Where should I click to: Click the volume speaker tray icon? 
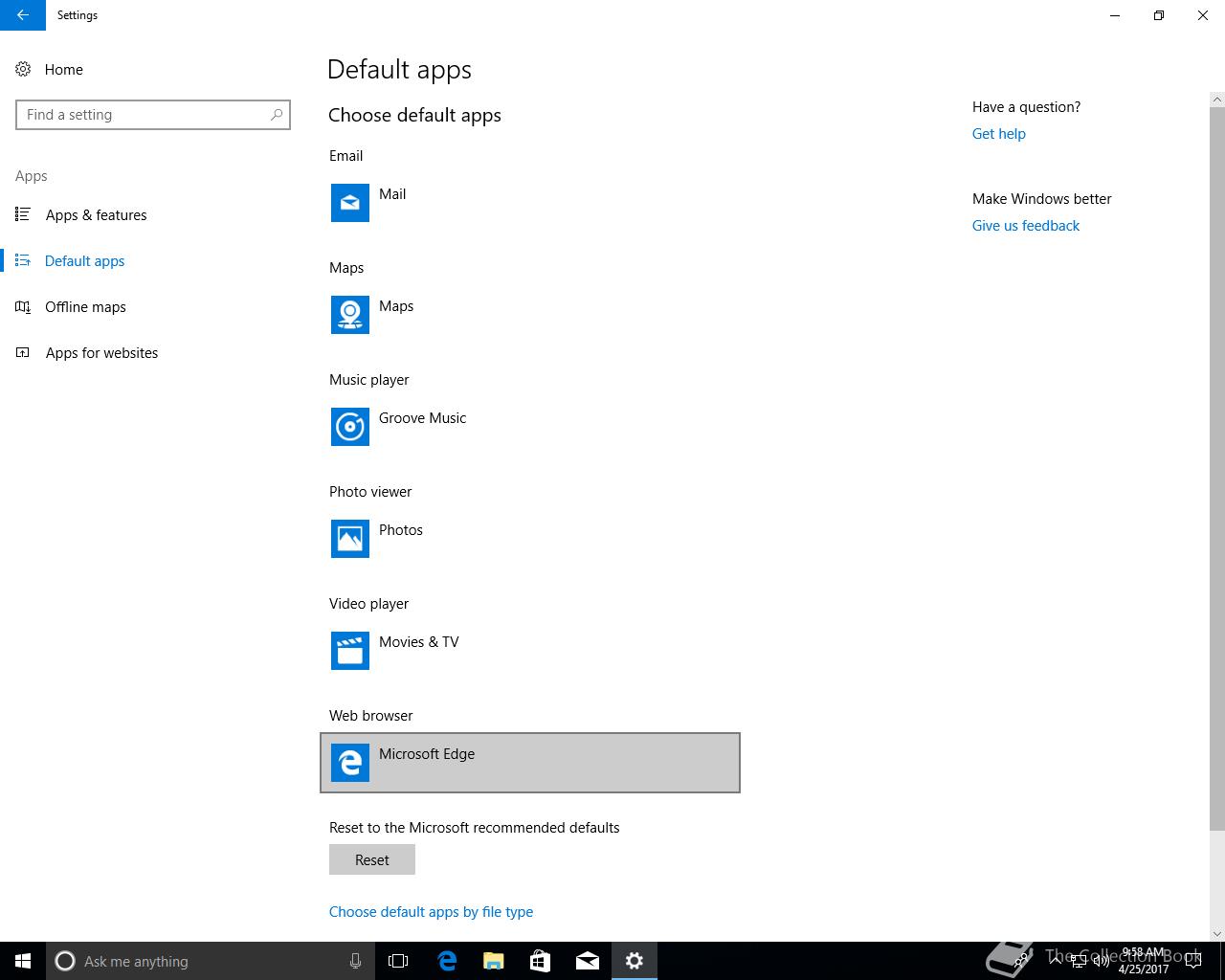click(x=1102, y=961)
